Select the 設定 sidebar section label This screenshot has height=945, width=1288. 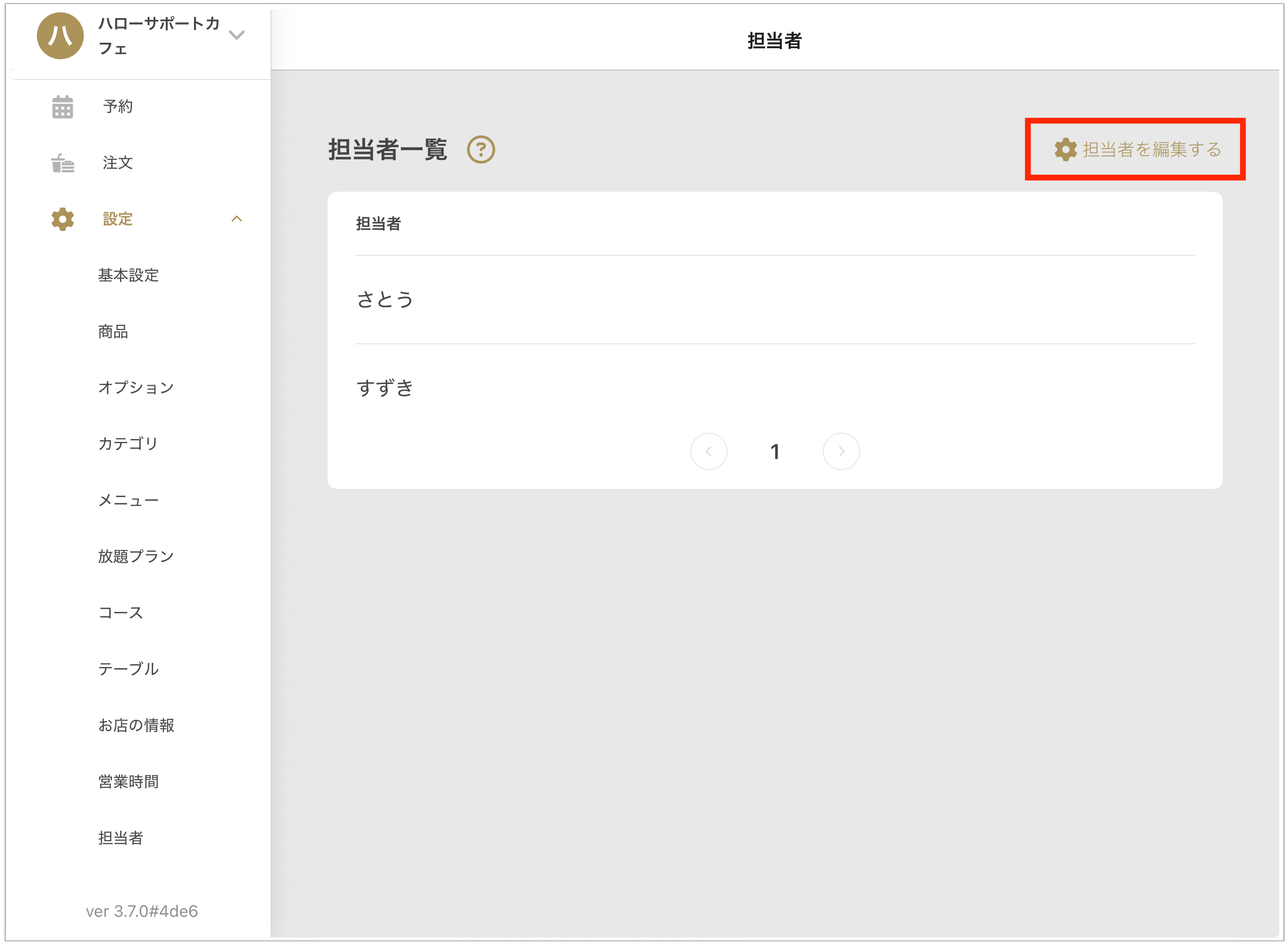point(118,219)
